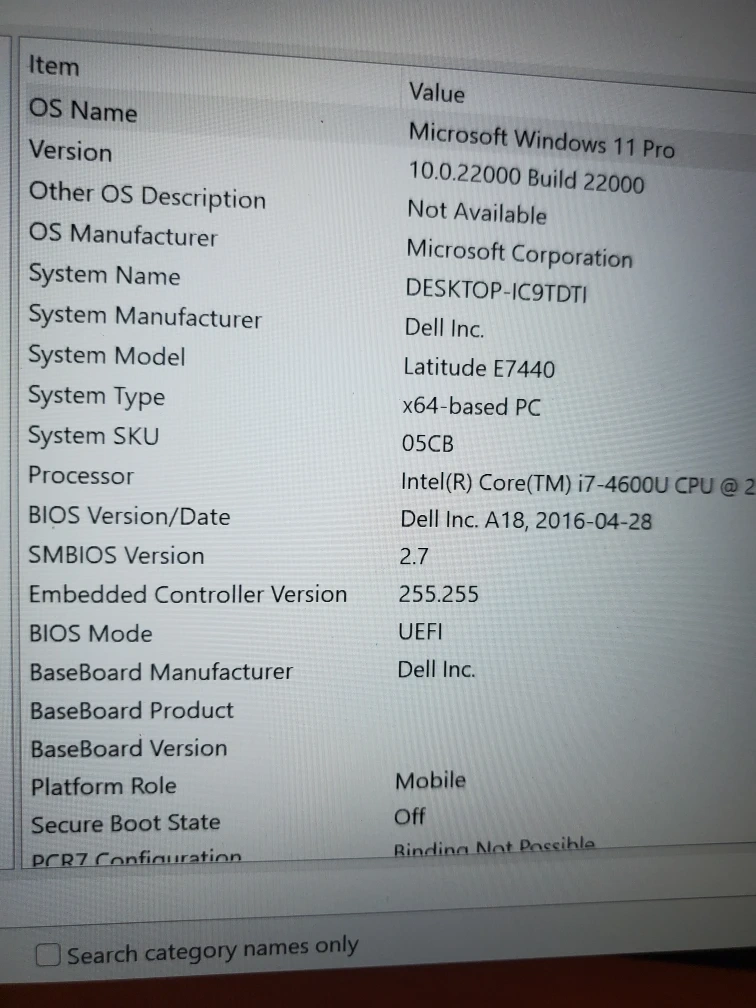Highlight the Embedded Controller Version row
Image resolution: width=756 pixels, height=1008 pixels.
pyautogui.click(x=188, y=594)
